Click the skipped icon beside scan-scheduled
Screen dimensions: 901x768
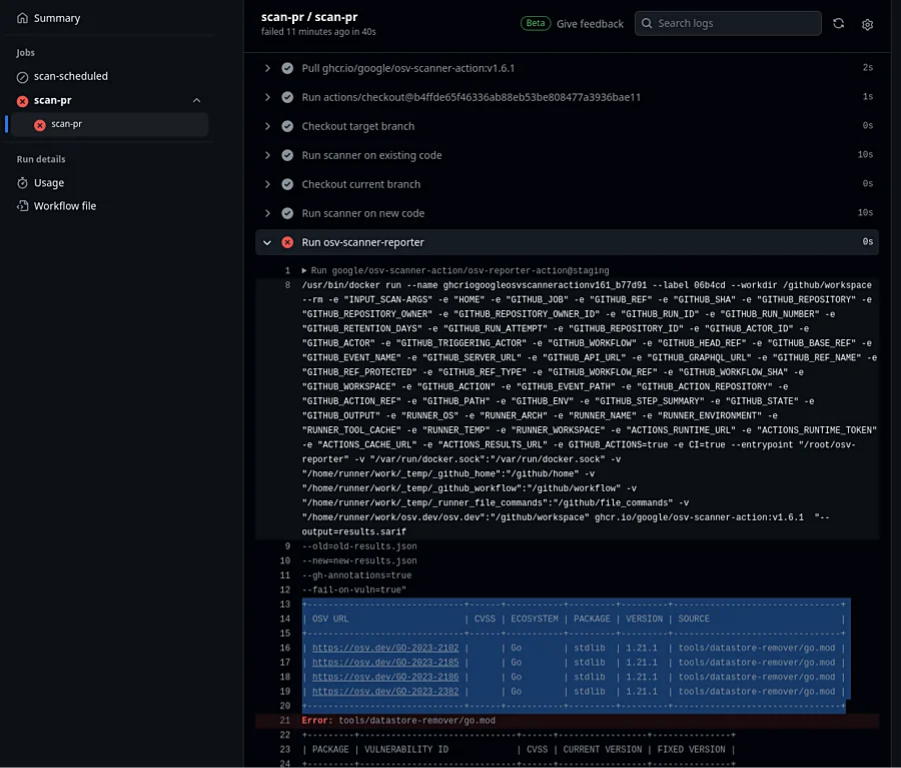(x=22, y=76)
